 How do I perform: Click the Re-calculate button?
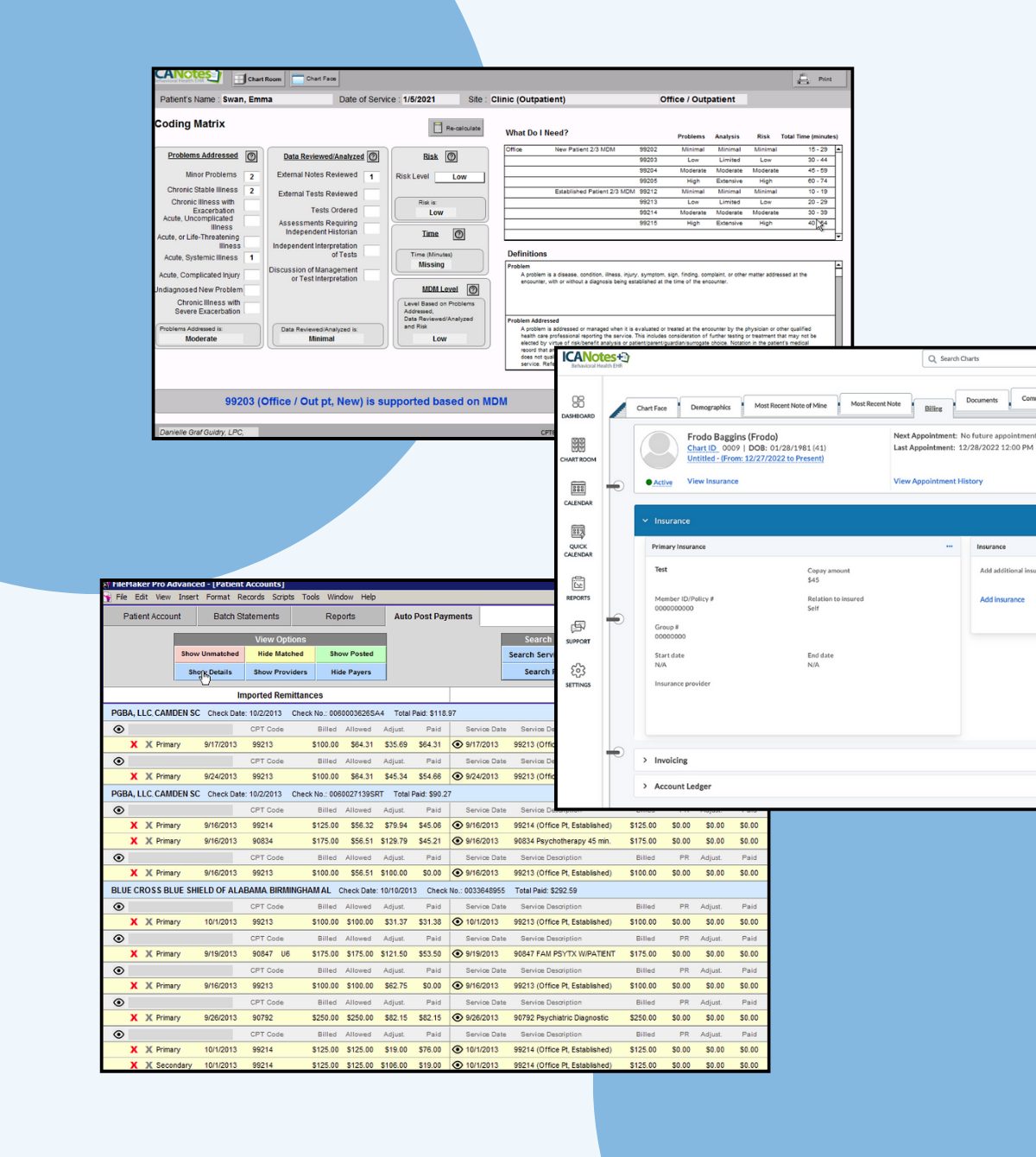point(456,128)
